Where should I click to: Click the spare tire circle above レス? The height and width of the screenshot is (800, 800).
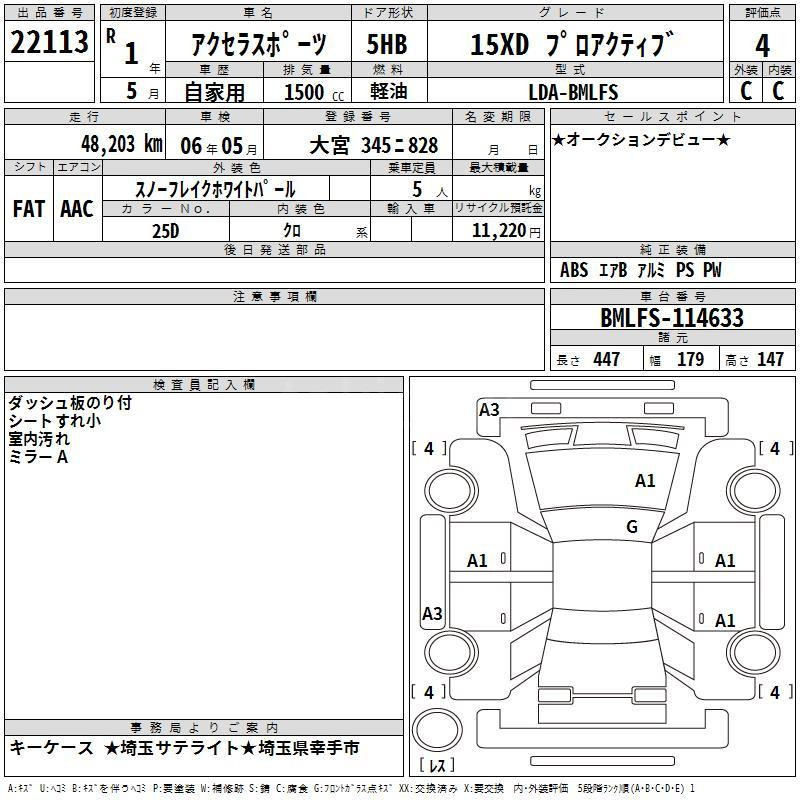(x=437, y=730)
